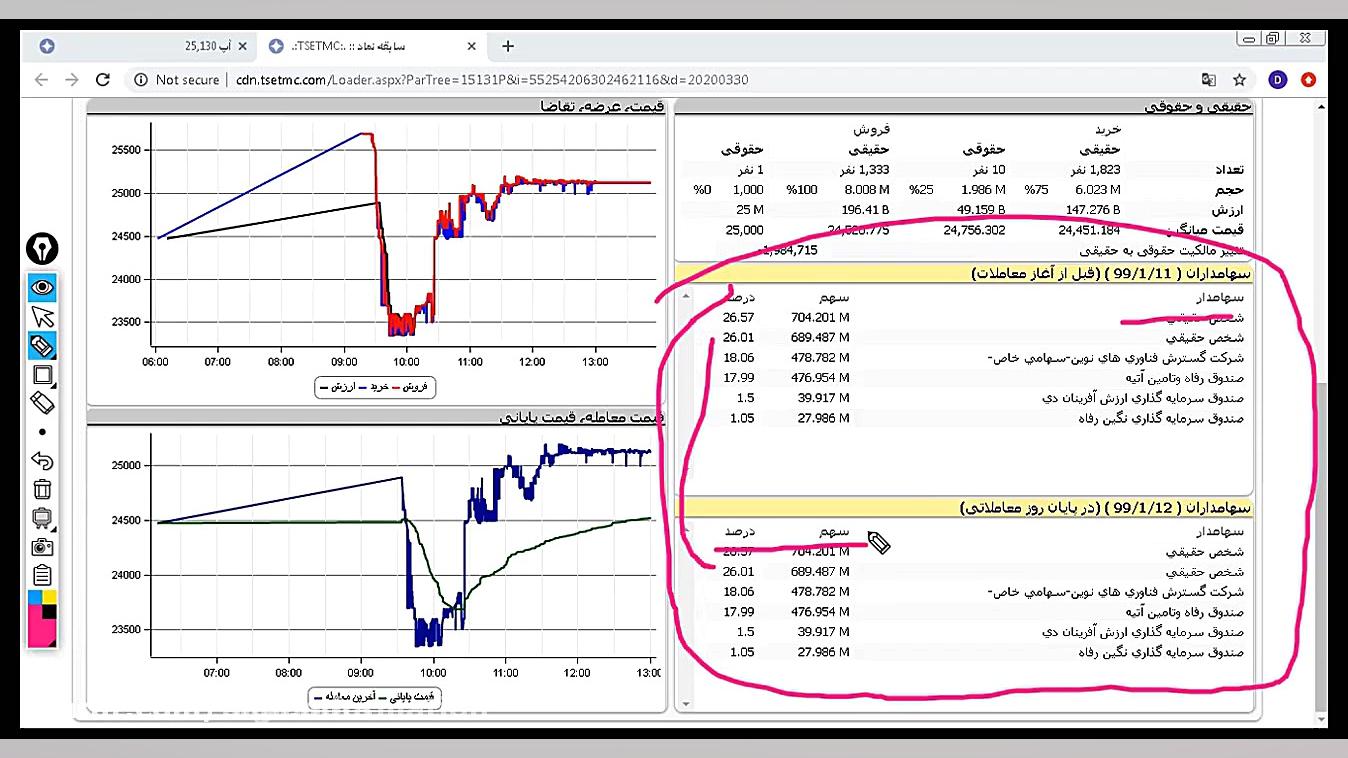Open the translate page icon
Screen dimensions: 1348x758
click(1209, 80)
